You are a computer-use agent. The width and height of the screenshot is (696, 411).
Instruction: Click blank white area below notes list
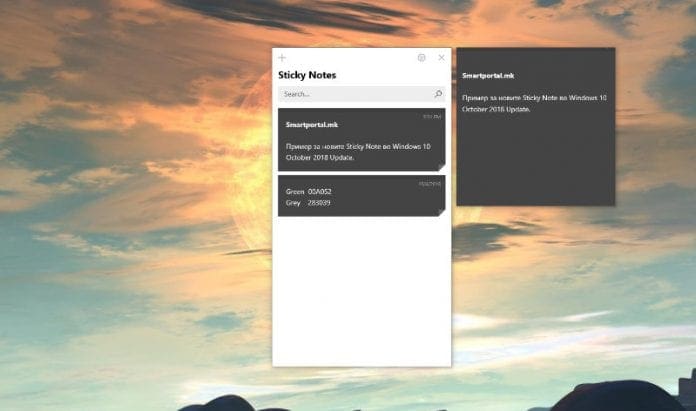pyautogui.click(x=360, y=300)
